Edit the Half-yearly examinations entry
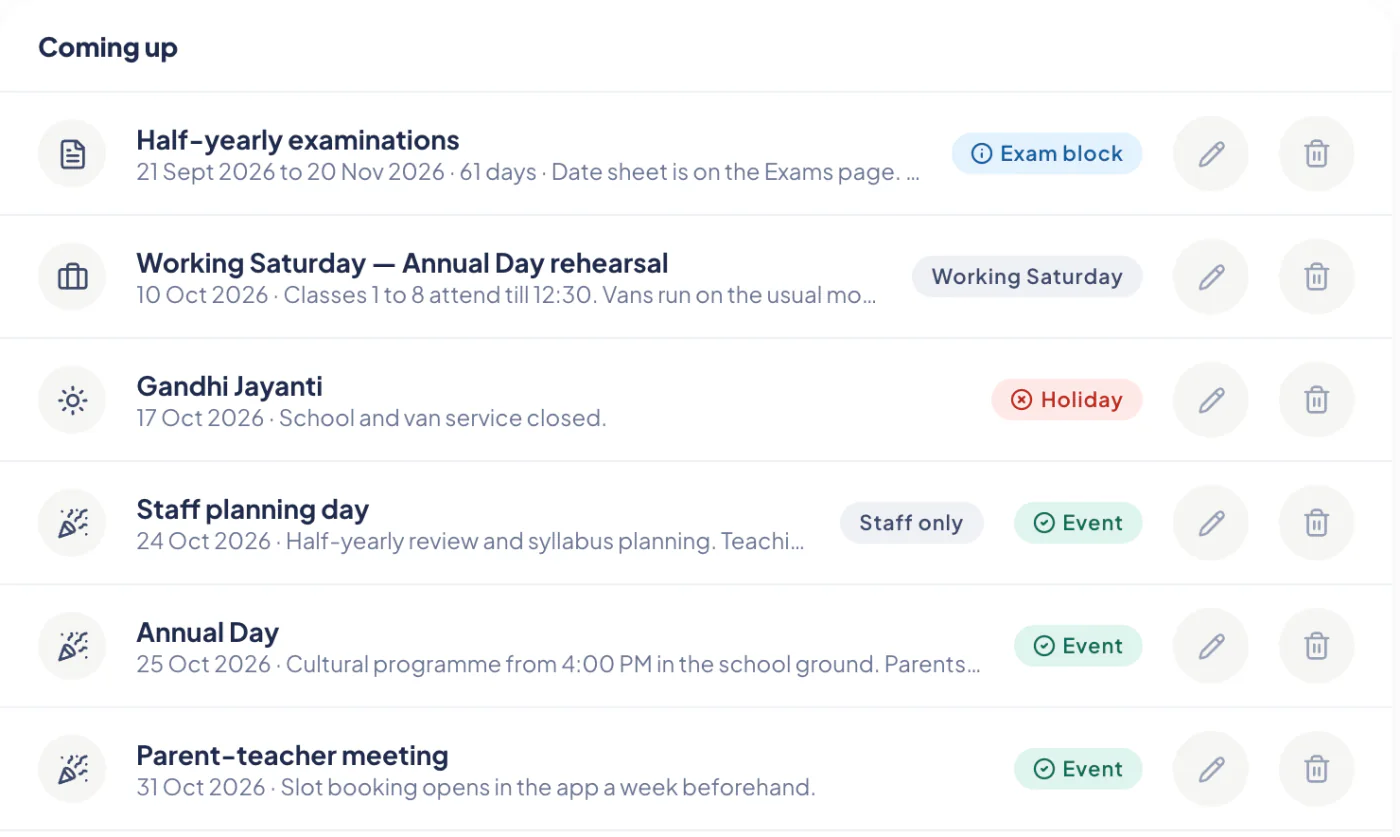This screenshot has height=837, width=1400. 1211,154
